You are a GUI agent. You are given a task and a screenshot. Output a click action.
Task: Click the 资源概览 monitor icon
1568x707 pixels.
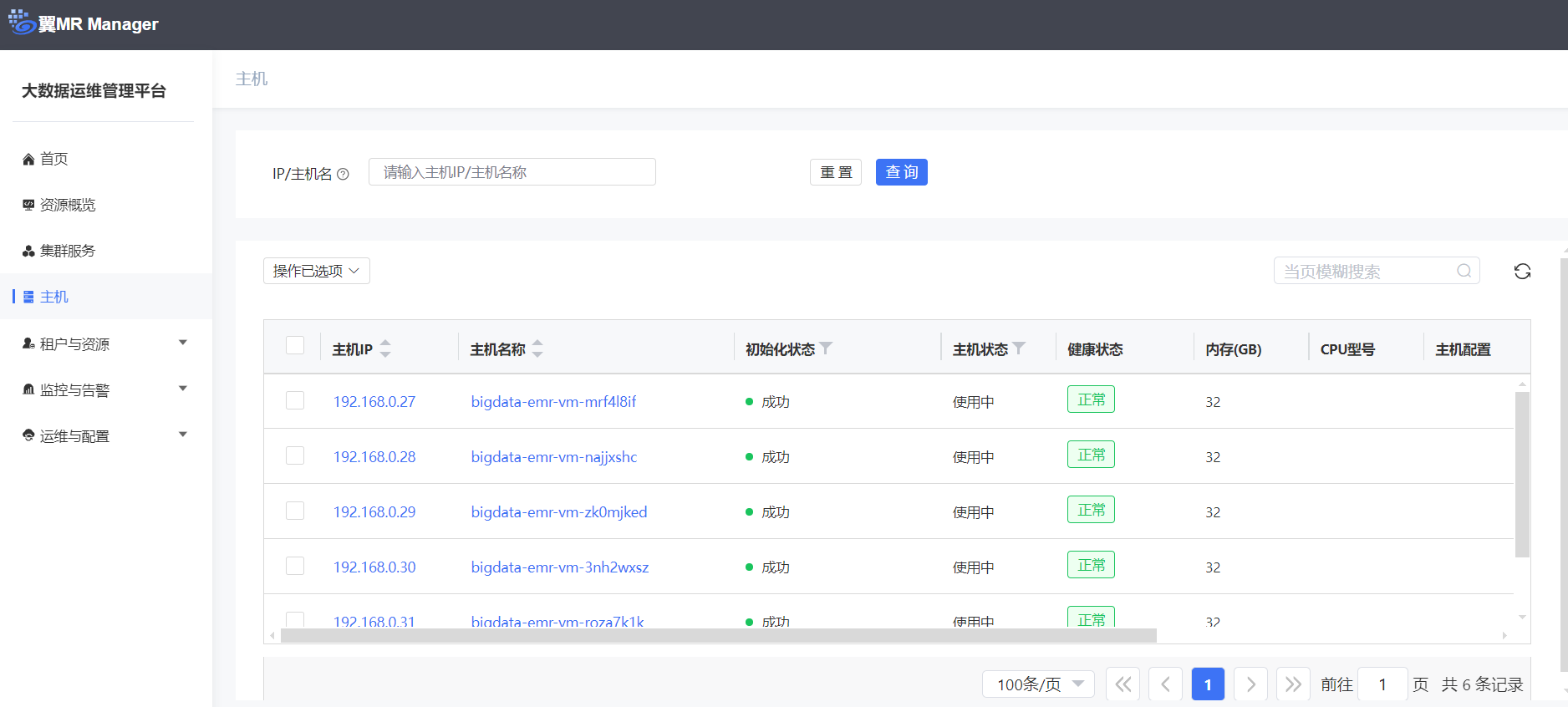[x=28, y=205]
